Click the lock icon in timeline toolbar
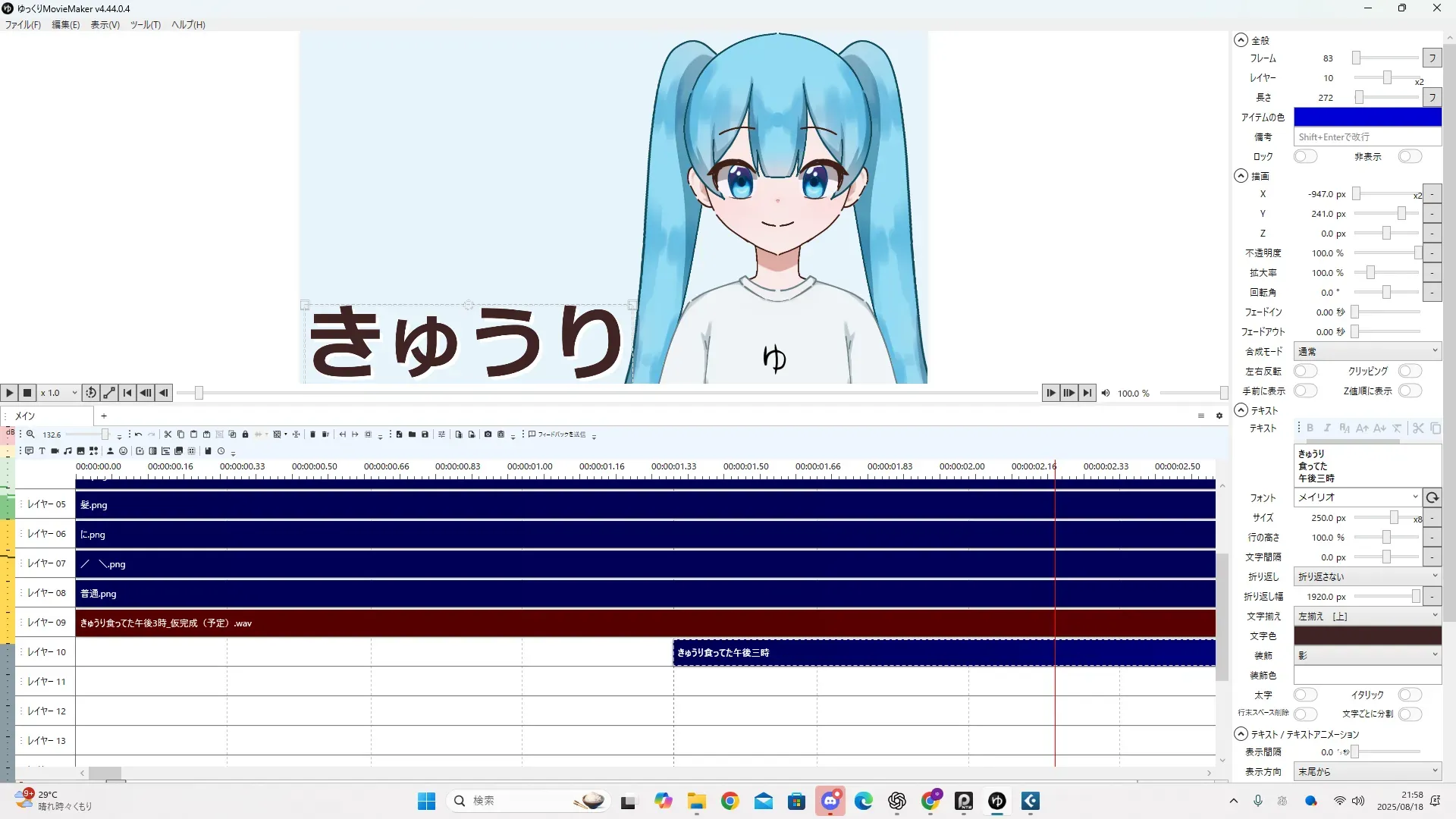 (245, 435)
